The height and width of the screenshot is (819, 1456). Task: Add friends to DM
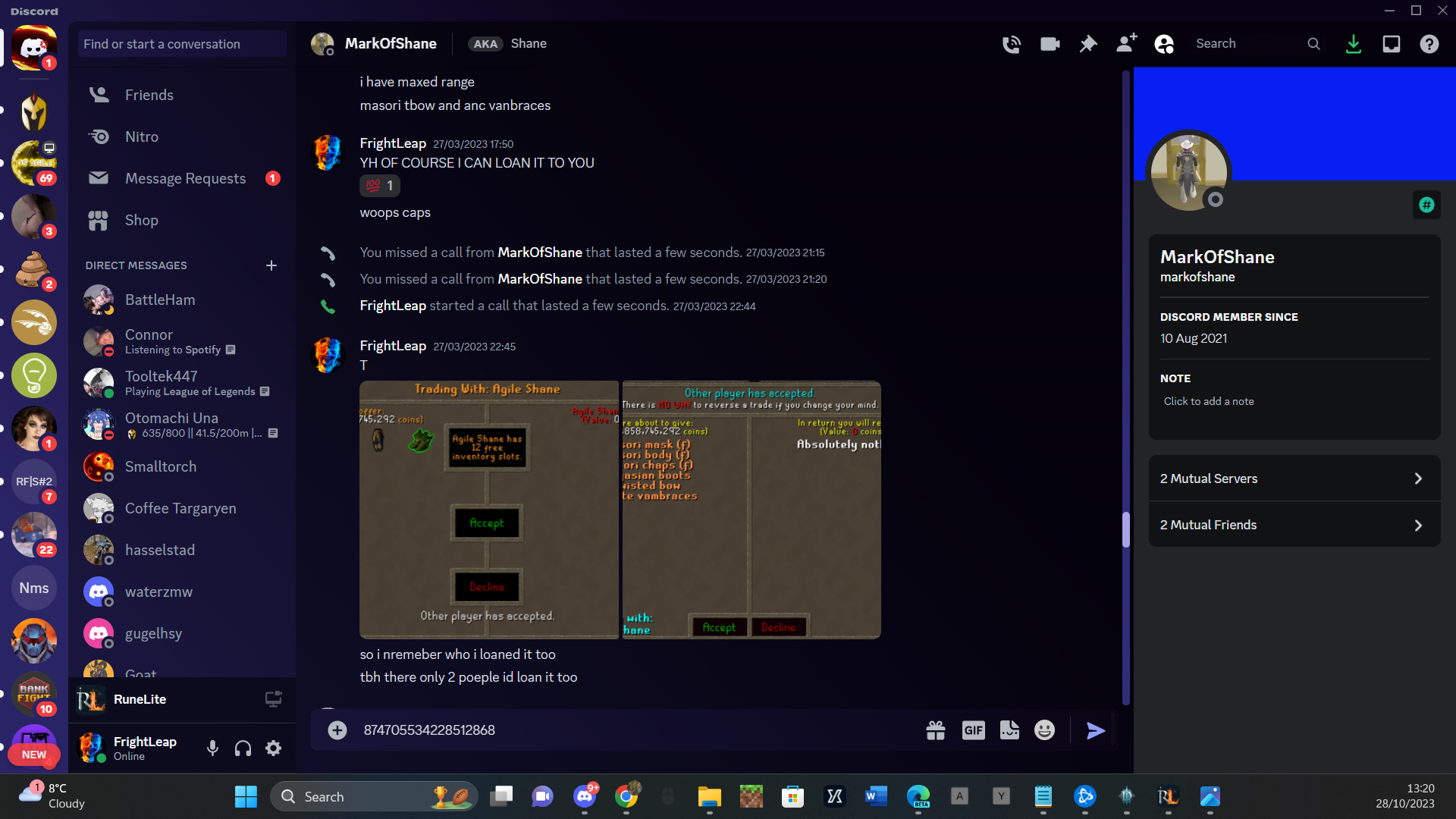(1126, 43)
